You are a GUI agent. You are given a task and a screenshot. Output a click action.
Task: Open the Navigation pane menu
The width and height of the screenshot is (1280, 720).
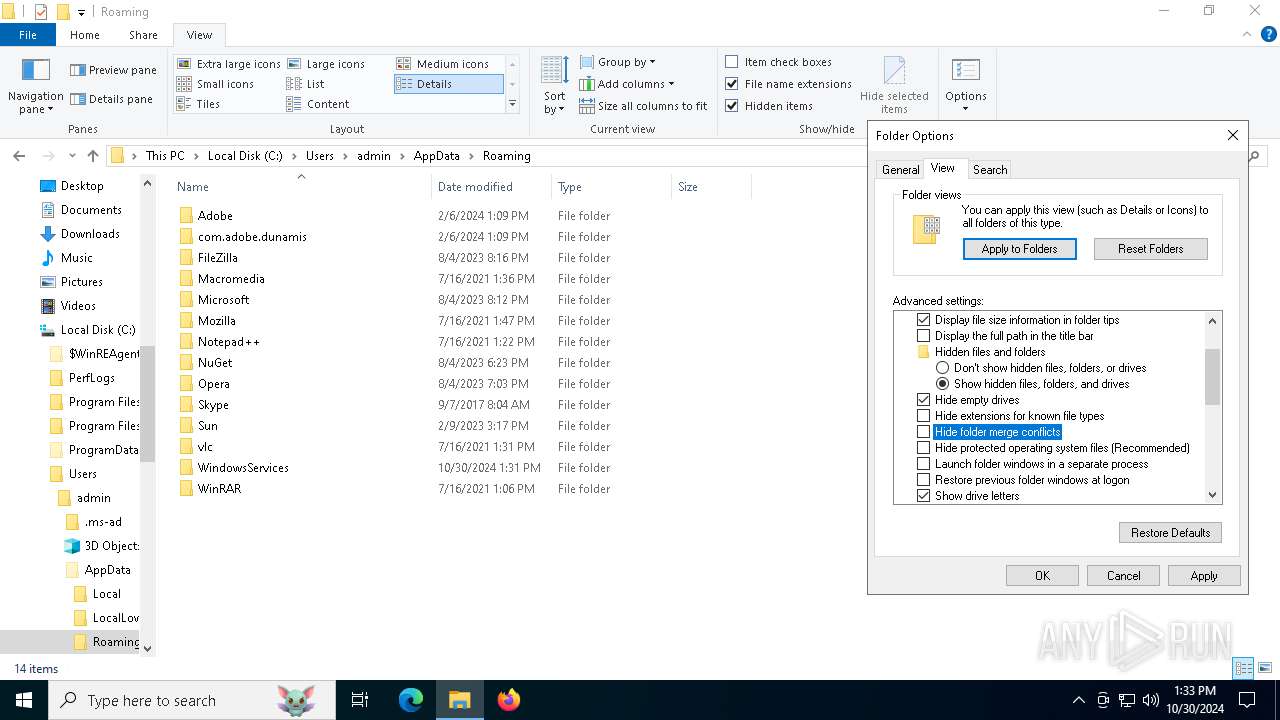coord(35,86)
